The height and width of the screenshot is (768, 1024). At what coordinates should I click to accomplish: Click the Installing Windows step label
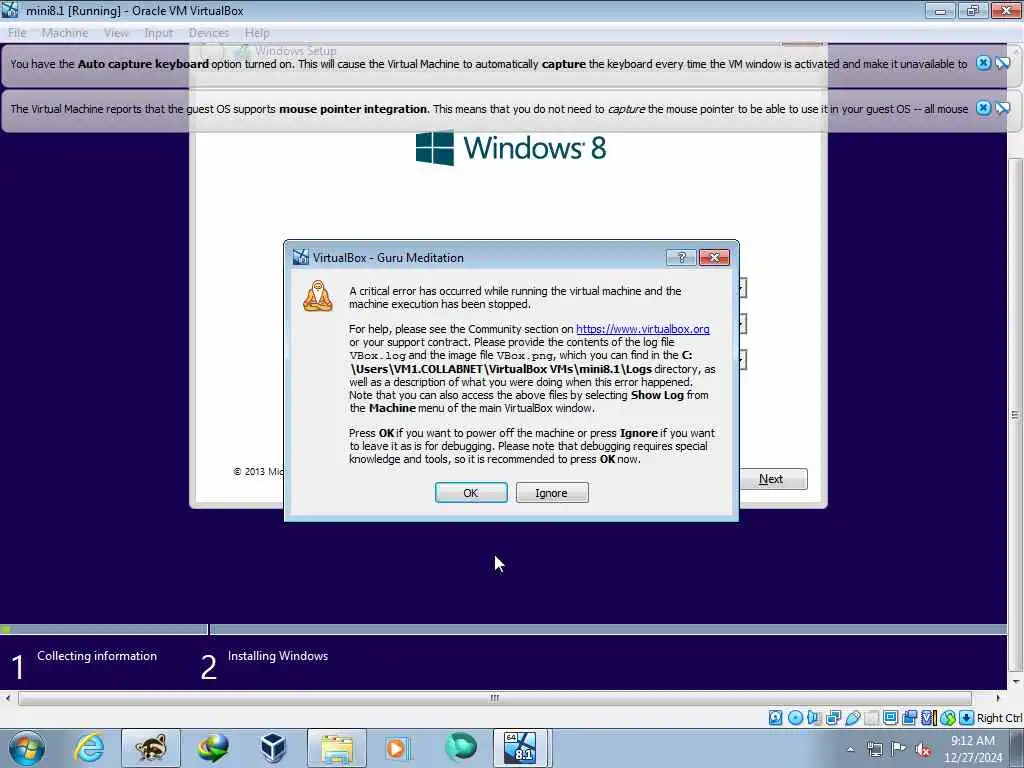coord(278,656)
